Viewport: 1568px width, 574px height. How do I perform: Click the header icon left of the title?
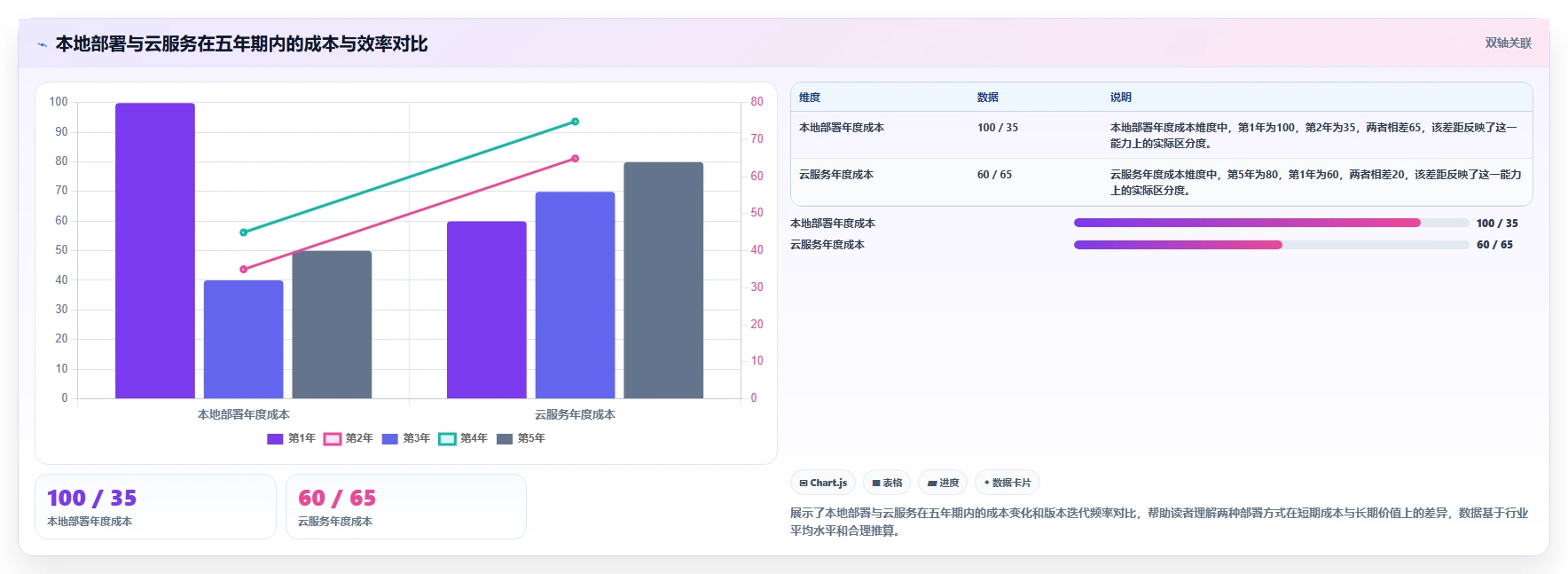click(x=42, y=44)
